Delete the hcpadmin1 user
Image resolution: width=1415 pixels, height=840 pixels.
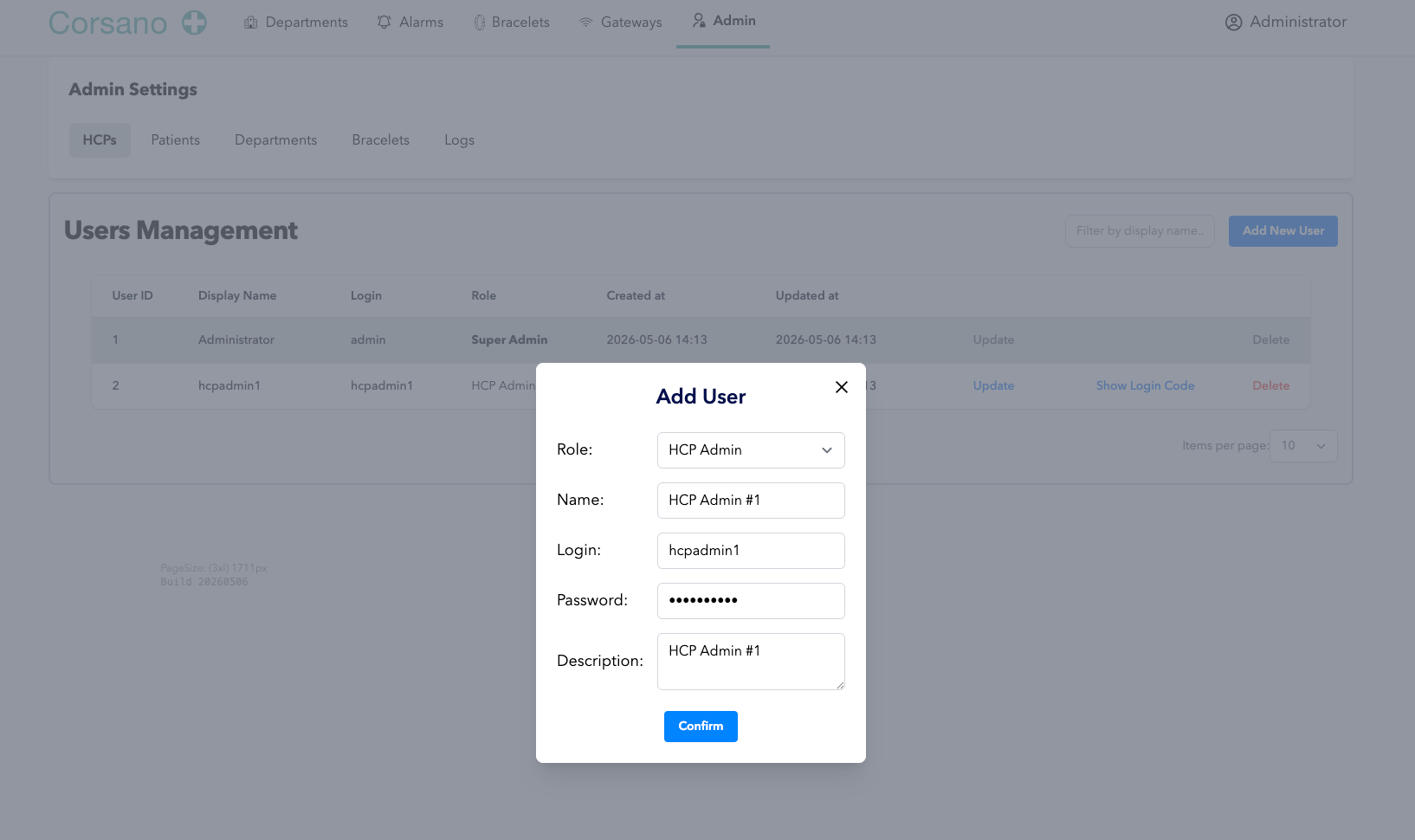pyautogui.click(x=1270, y=386)
